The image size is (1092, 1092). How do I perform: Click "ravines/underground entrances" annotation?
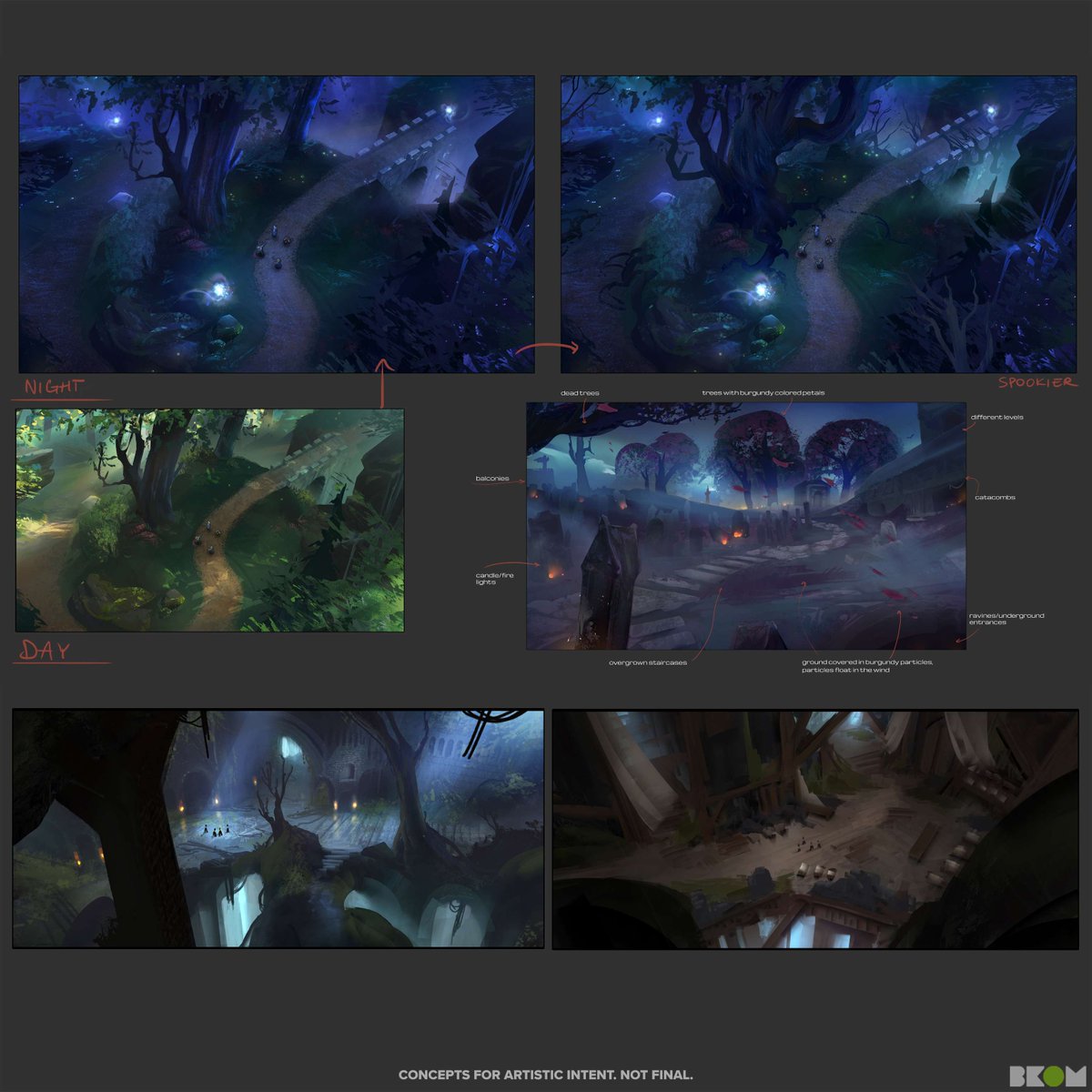coord(1006,619)
